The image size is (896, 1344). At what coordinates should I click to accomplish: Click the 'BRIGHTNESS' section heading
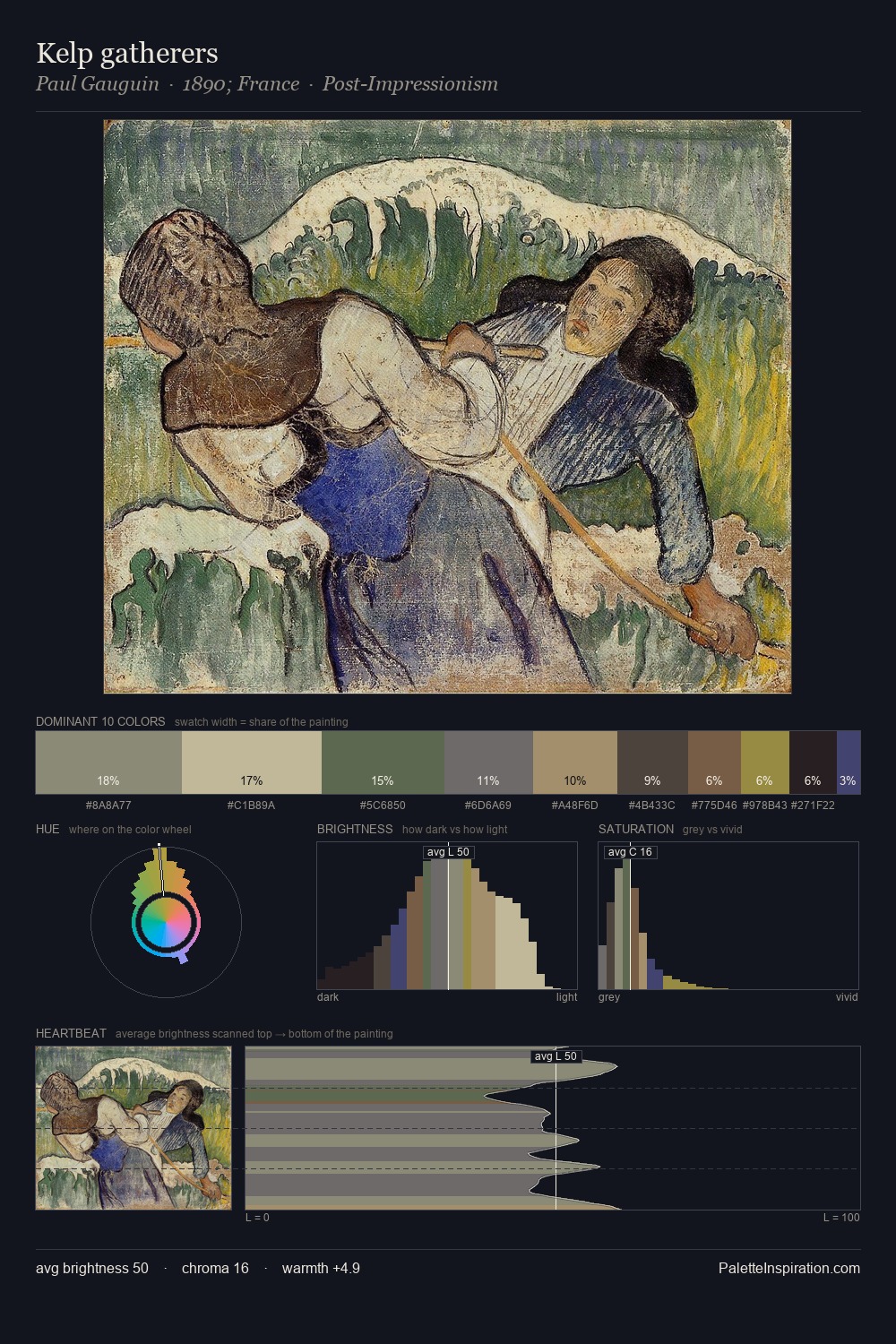(x=355, y=829)
